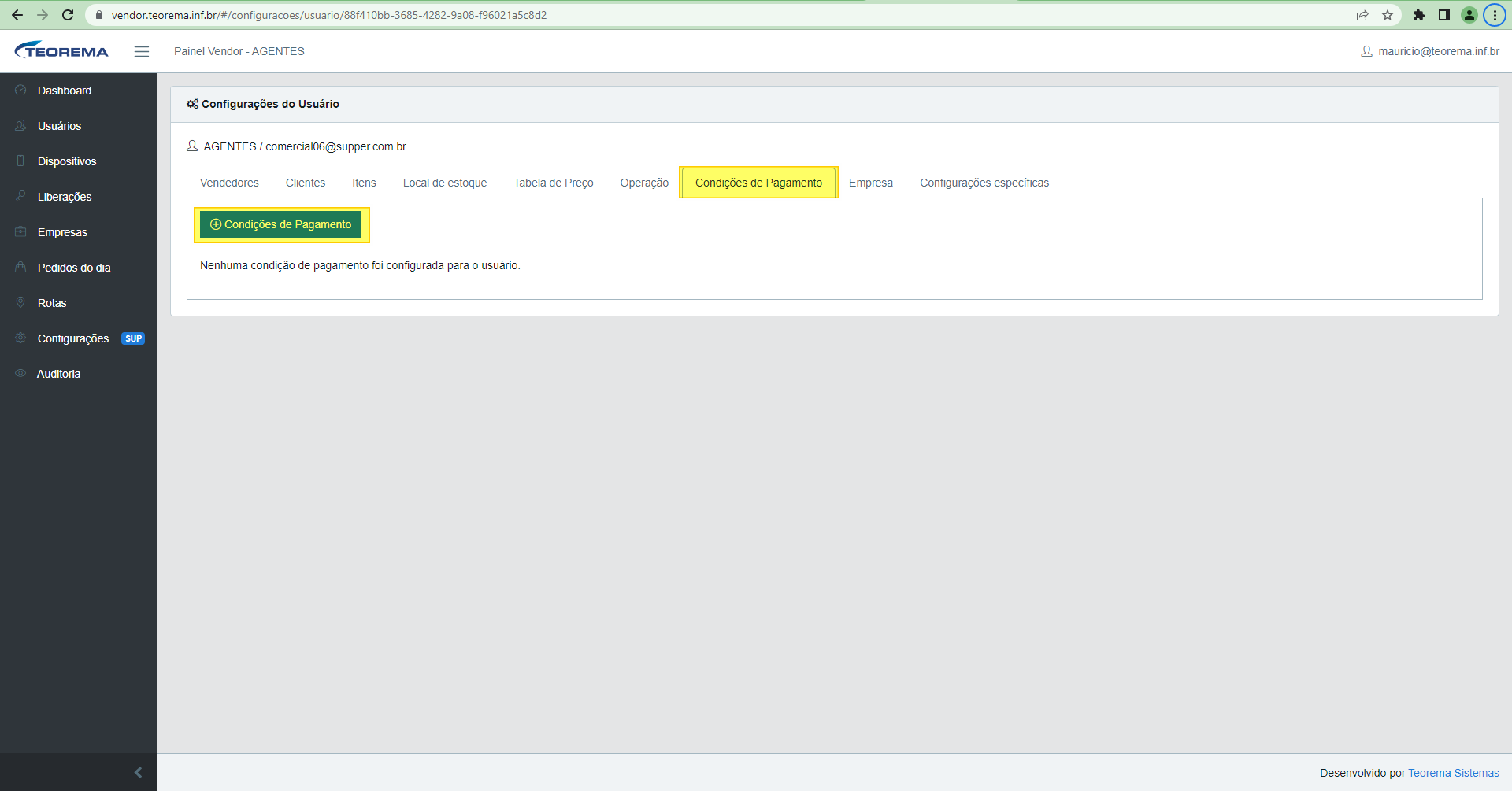
Task: Click the Empresas briefcase icon in sidebar
Action: pyautogui.click(x=20, y=232)
